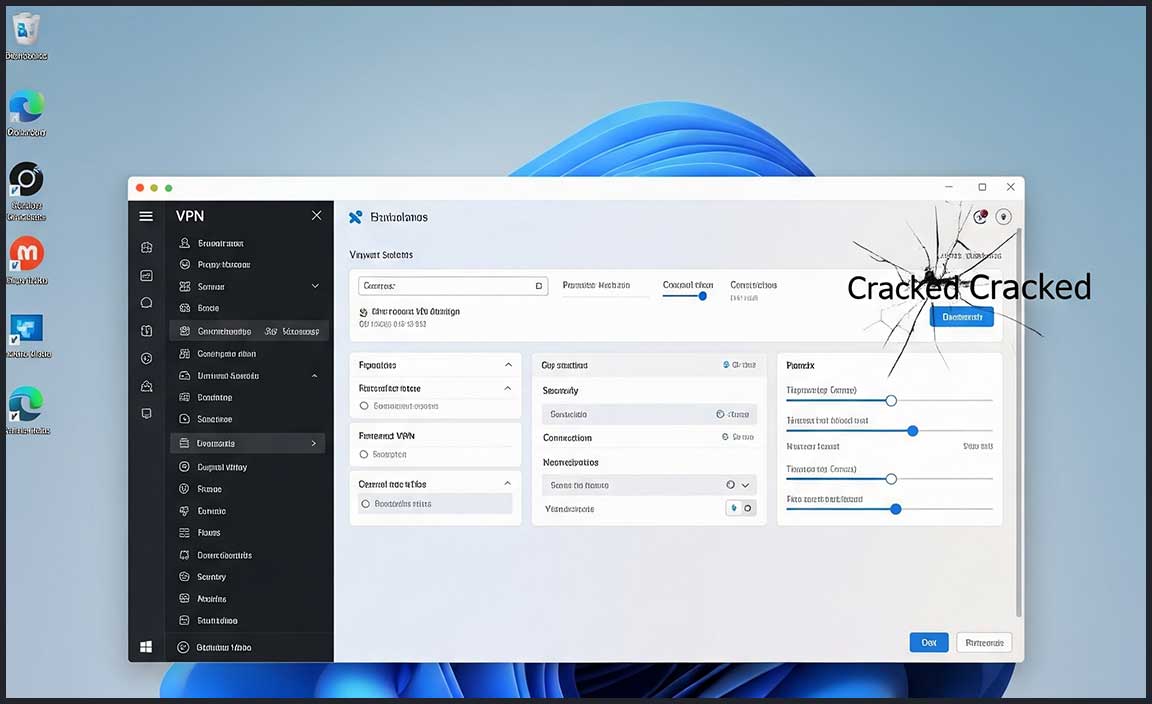
Task: Collapse the second header in the left settings panel
Action: (x=508, y=388)
